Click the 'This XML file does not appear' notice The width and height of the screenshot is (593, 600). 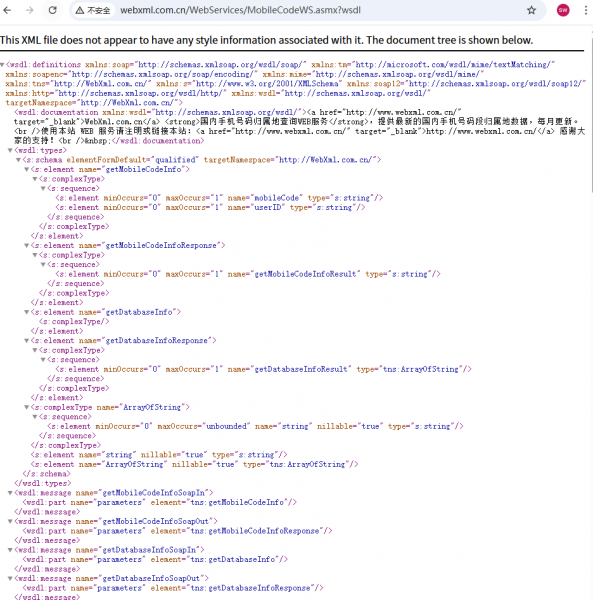(x=266, y=40)
